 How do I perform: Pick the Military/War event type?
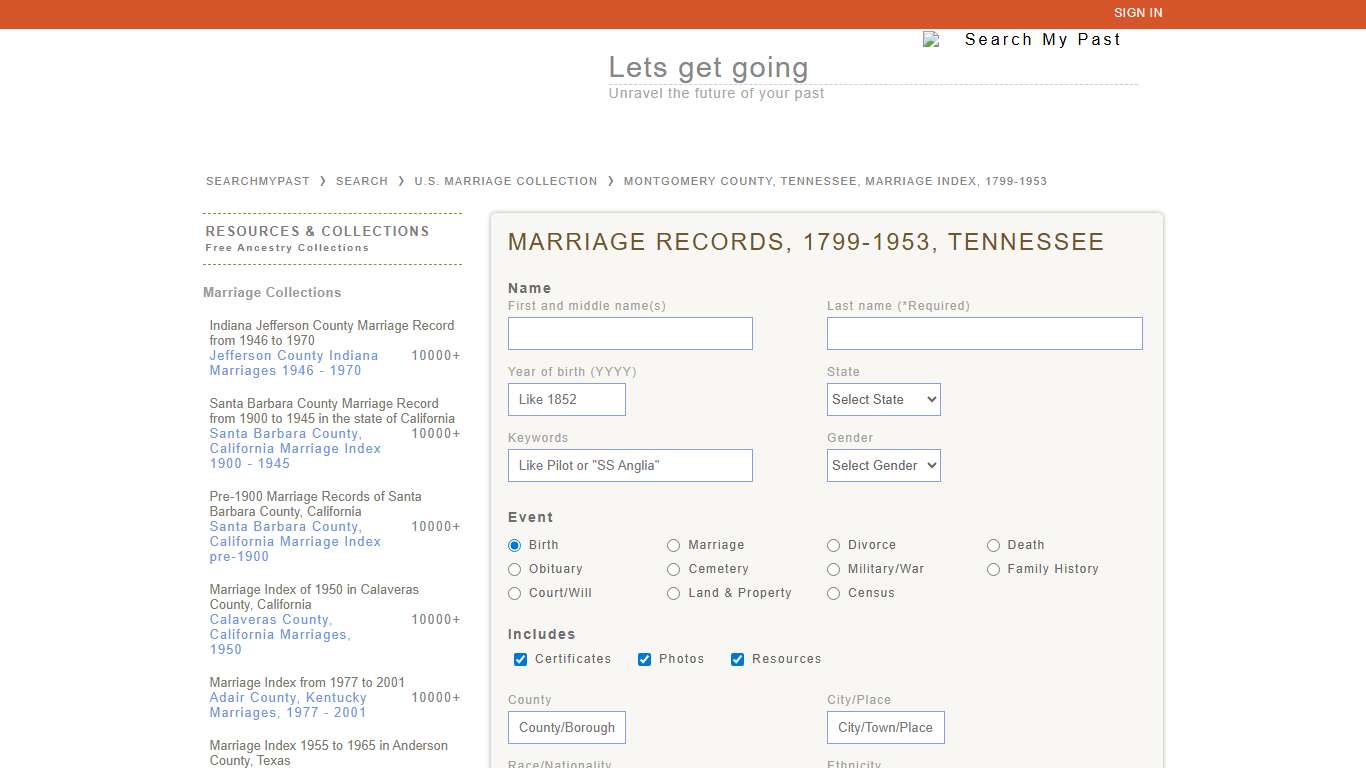tap(834, 569)
